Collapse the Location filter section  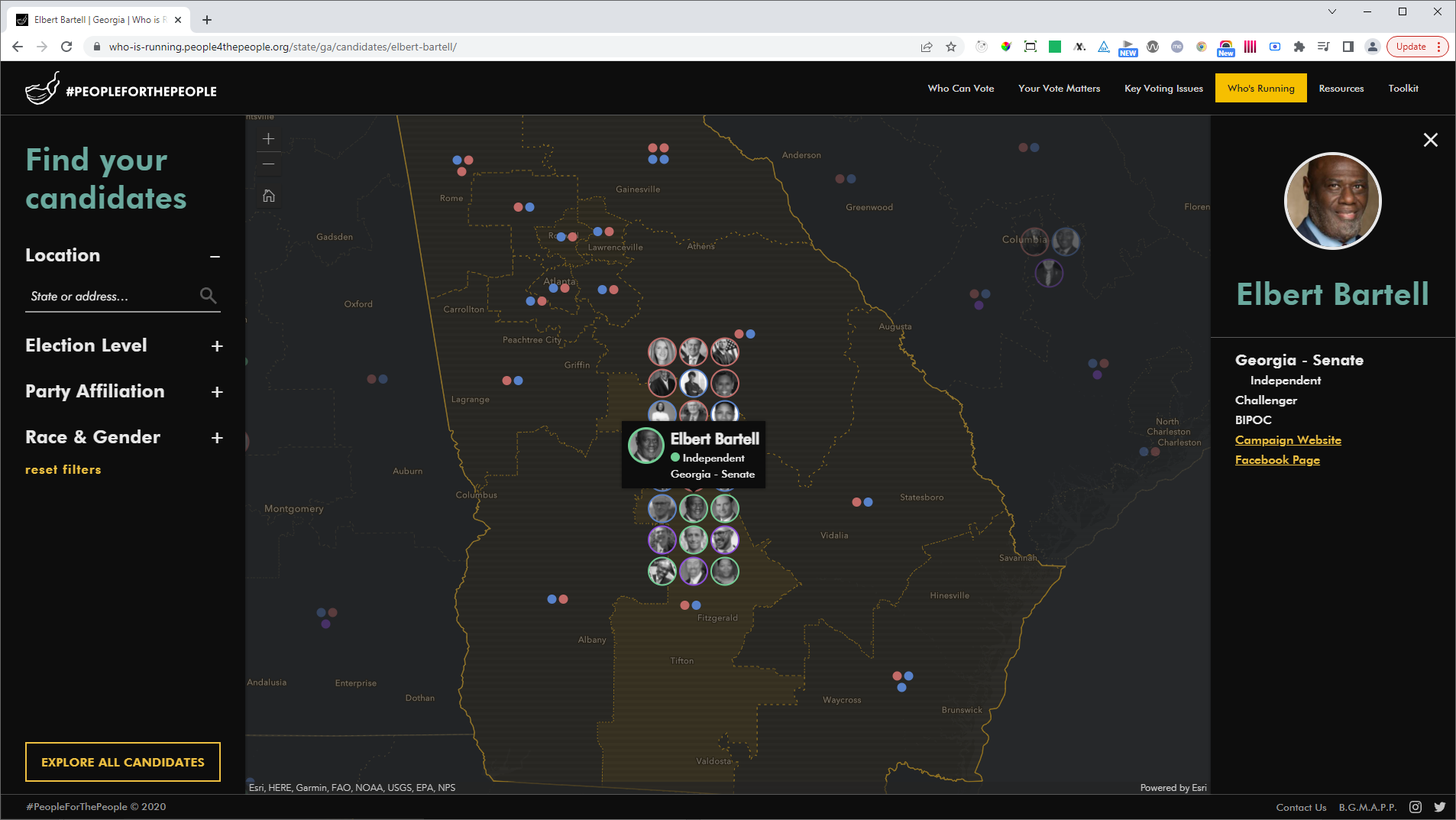pos(215,257)
